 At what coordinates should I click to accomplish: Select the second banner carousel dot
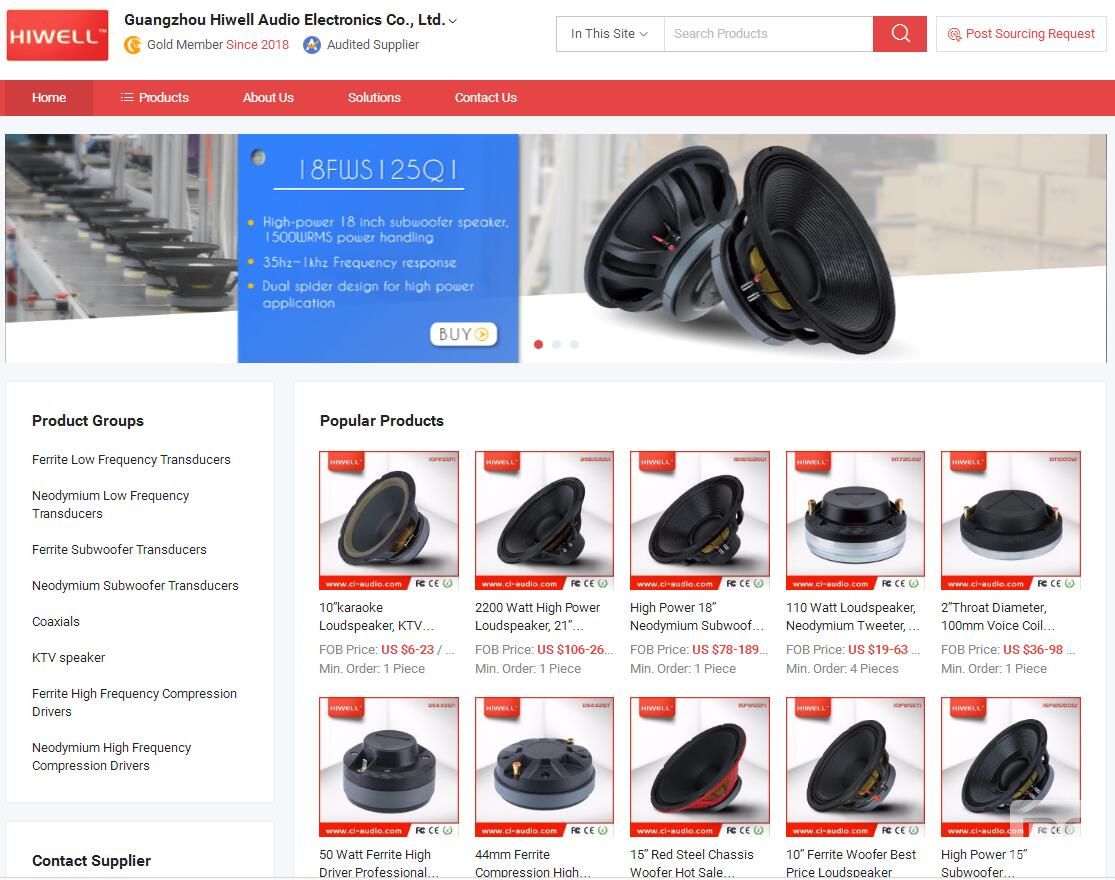556,344
